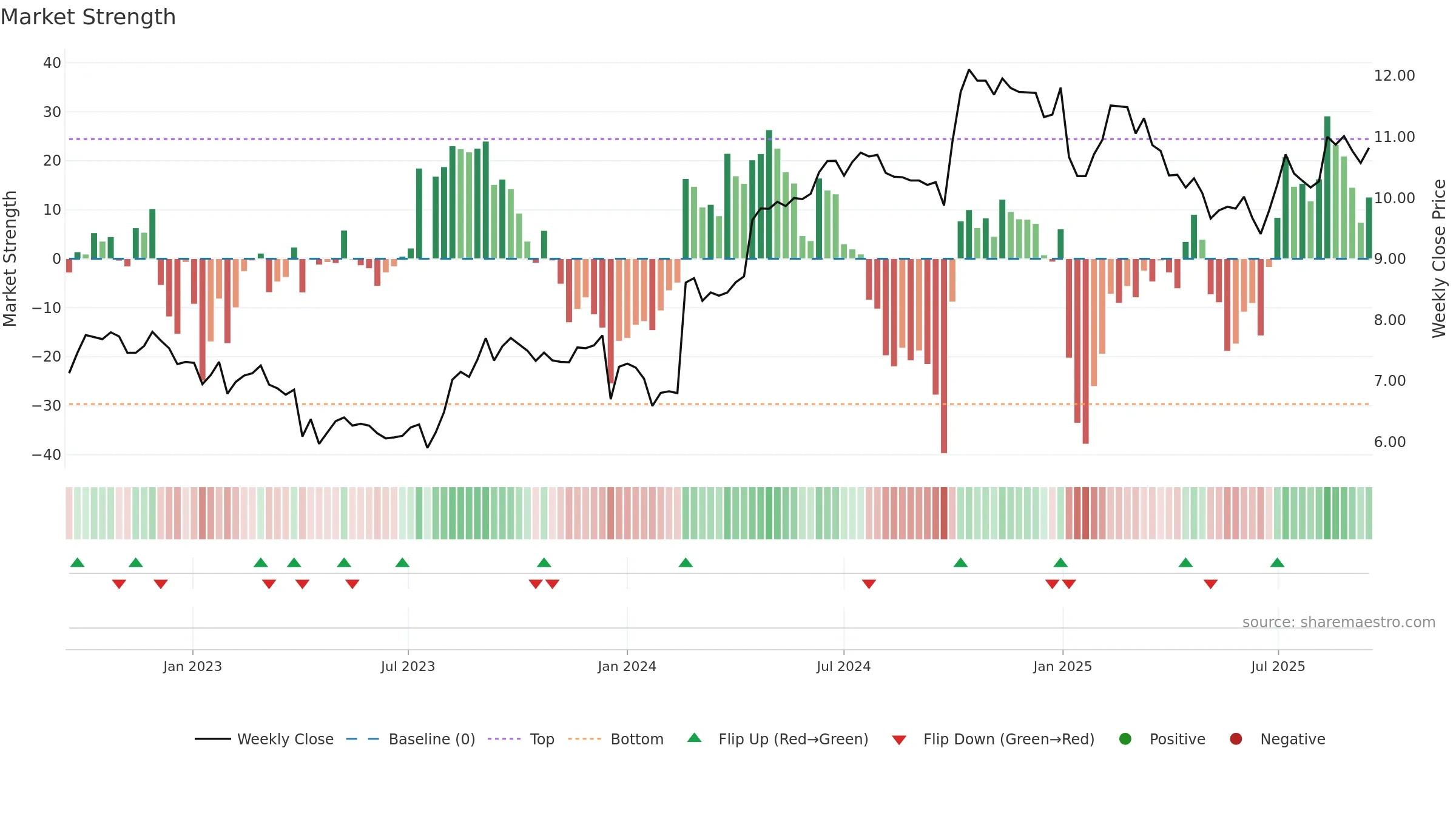Click the 20 tick on left axis
Viewport: 1456px width, 819px height.
click(52, 161)
